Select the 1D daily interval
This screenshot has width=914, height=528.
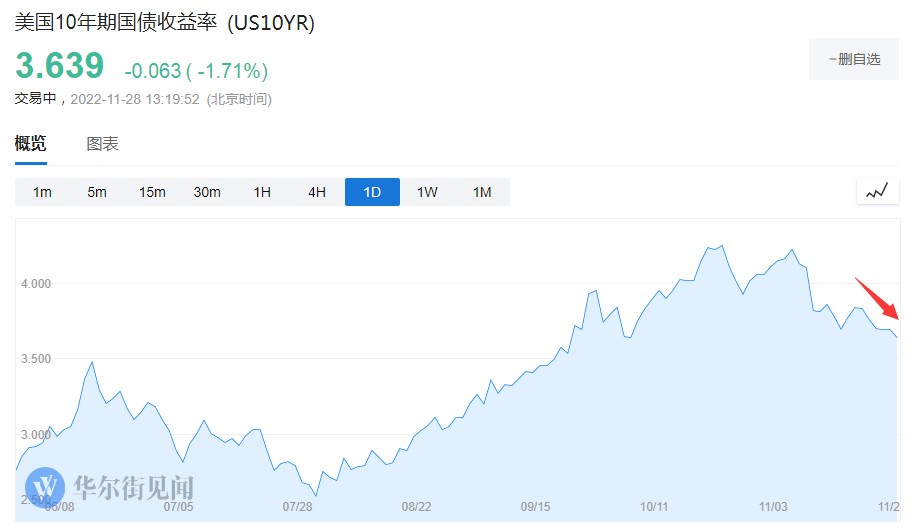372,192
